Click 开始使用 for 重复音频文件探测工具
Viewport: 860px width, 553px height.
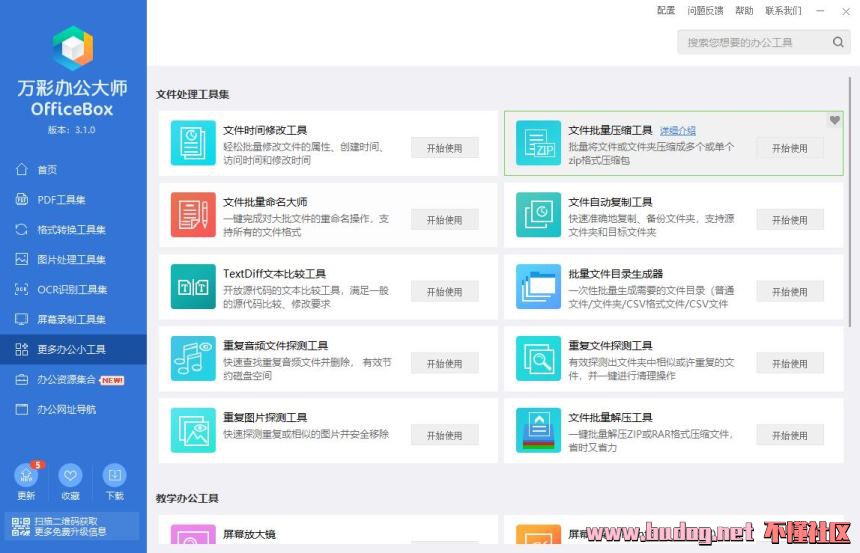(x=445, y=364)
